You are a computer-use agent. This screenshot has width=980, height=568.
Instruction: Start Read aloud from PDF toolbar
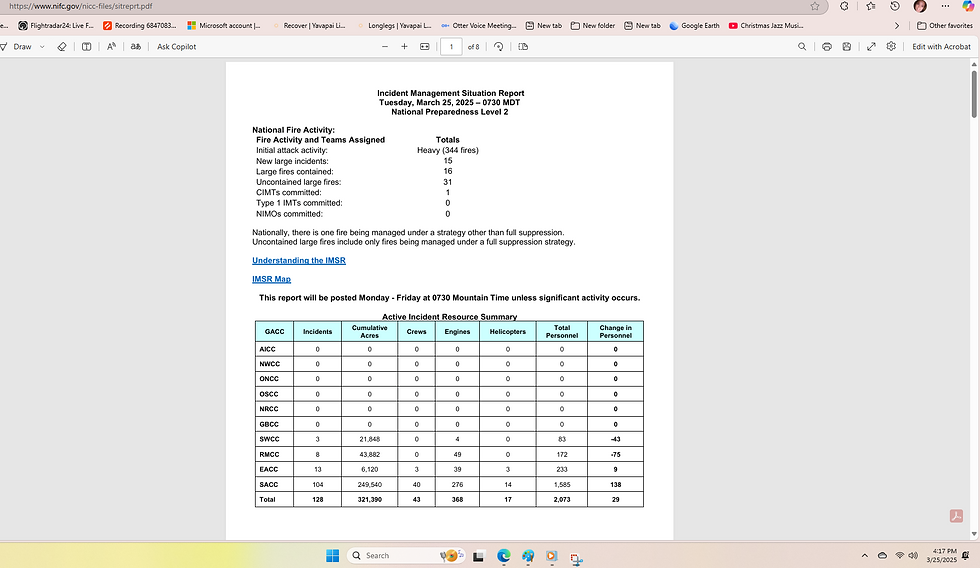click(111, 47)
